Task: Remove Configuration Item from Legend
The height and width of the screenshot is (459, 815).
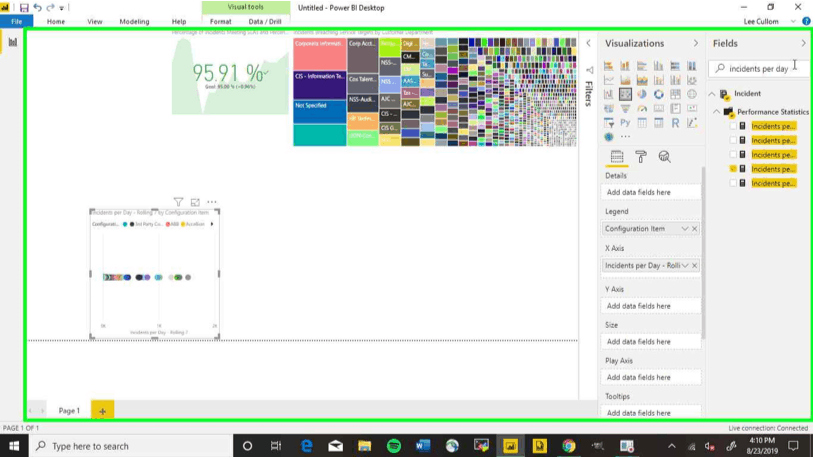Action: coord(694,229)
